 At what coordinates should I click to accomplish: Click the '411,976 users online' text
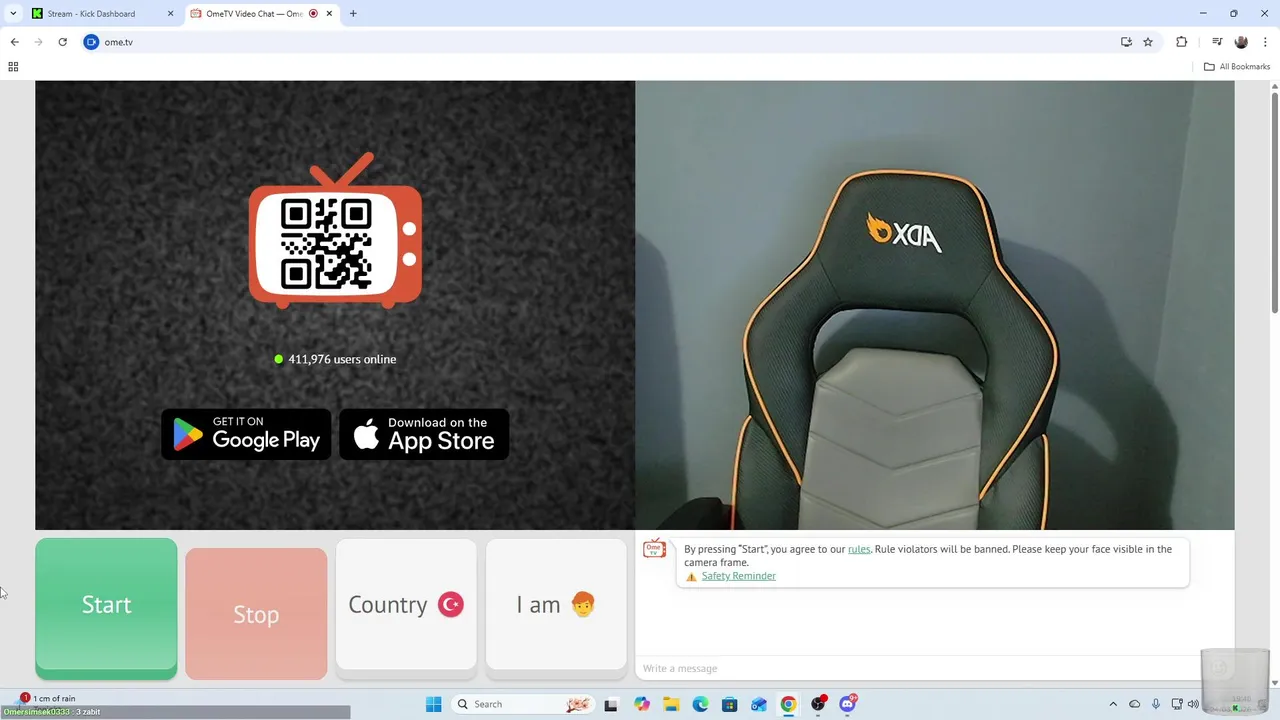coord(342,359)
